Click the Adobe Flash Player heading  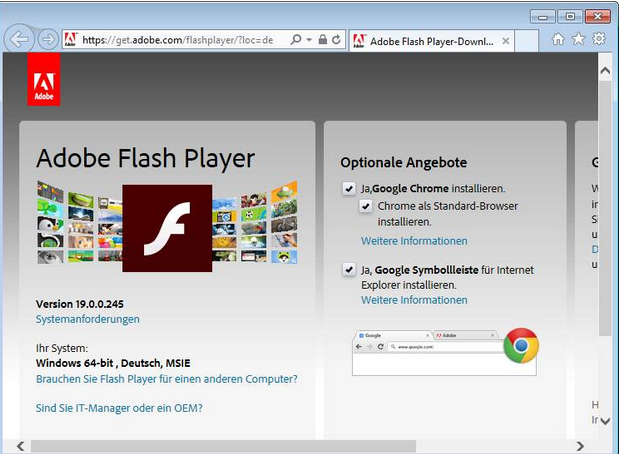tap(145, 158)
